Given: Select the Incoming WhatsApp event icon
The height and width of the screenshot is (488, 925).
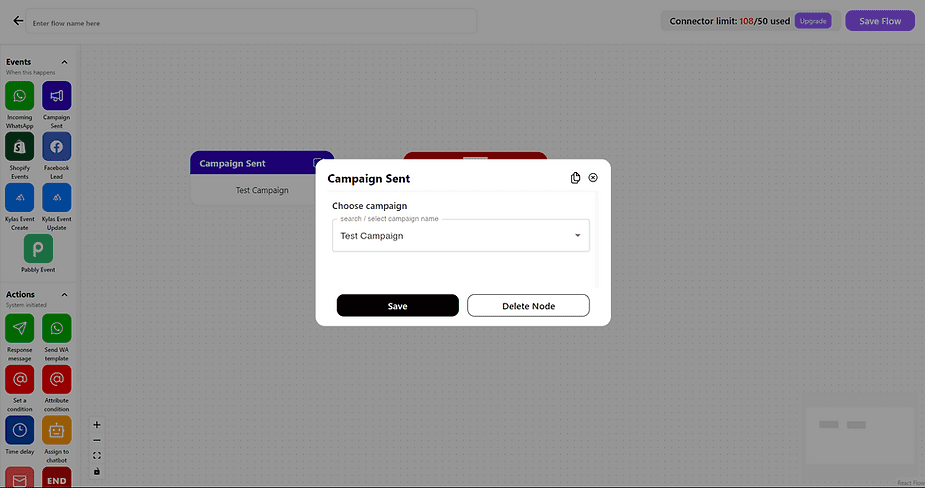Looking at the screenshot, I should 19,96.
